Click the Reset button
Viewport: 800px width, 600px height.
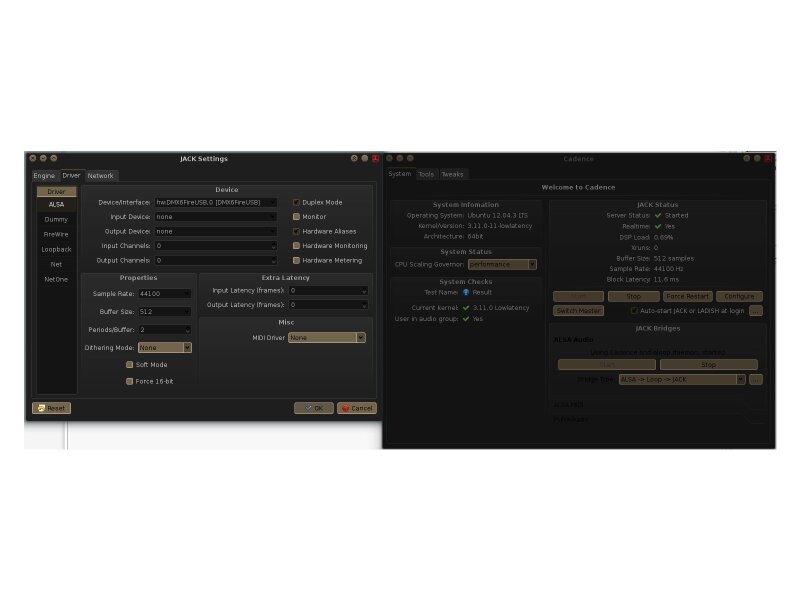point(52,408)
